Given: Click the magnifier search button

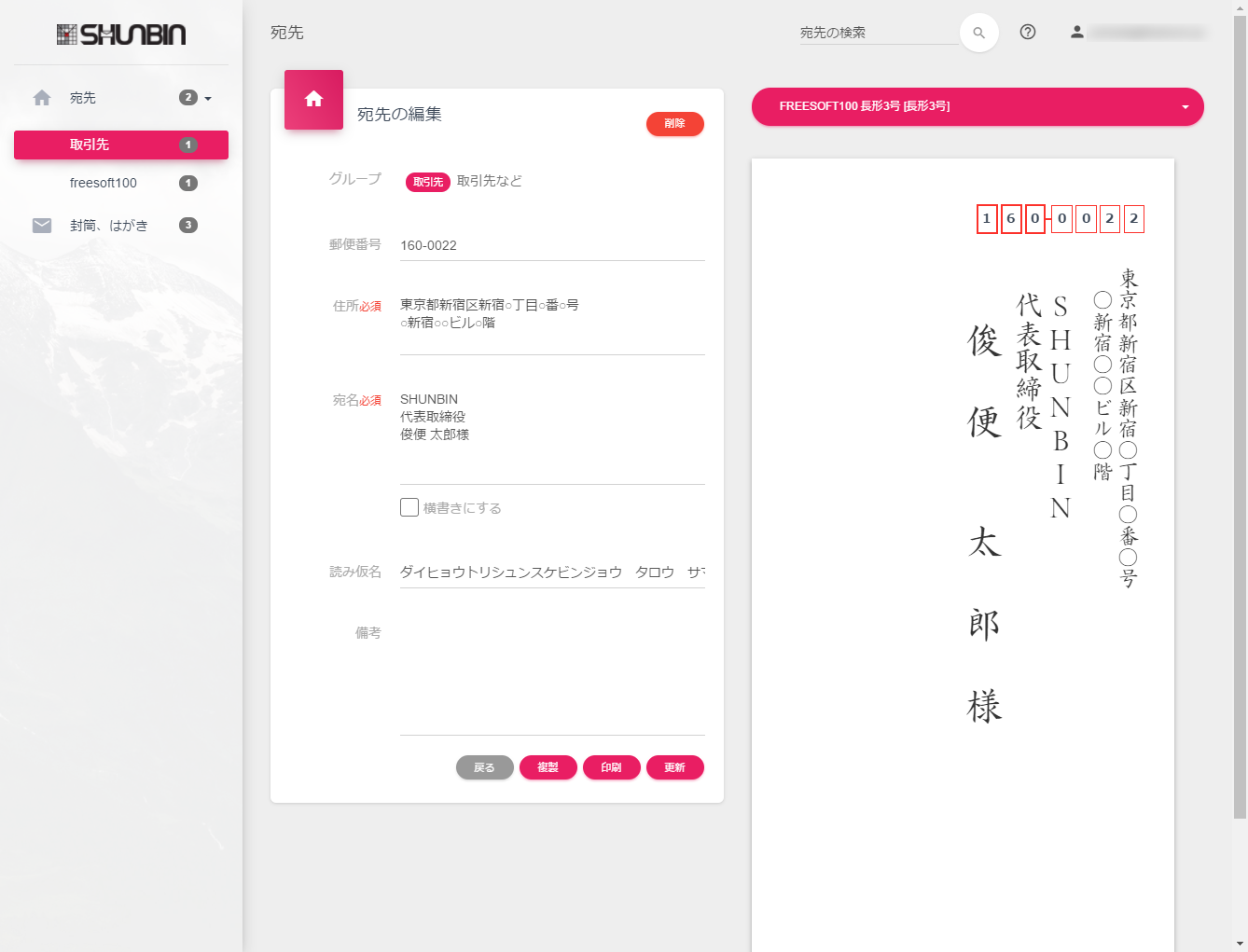Looking at the screenshot, I should click(x=979, y=33).
